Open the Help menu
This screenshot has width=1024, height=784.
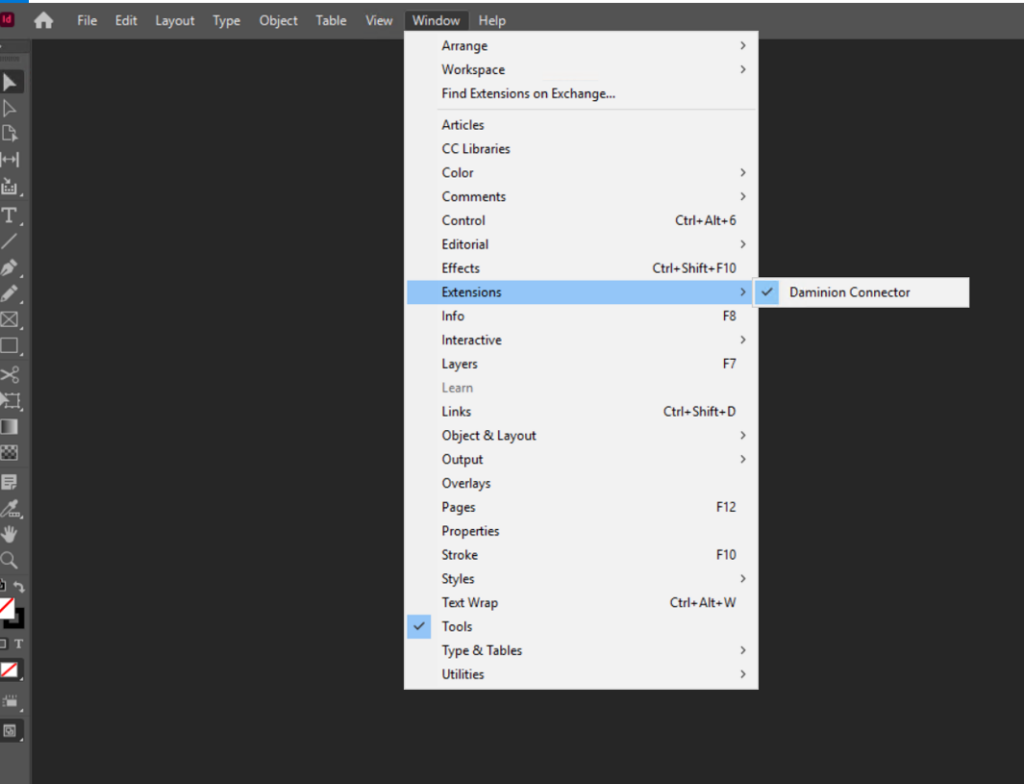coord(492,20)
